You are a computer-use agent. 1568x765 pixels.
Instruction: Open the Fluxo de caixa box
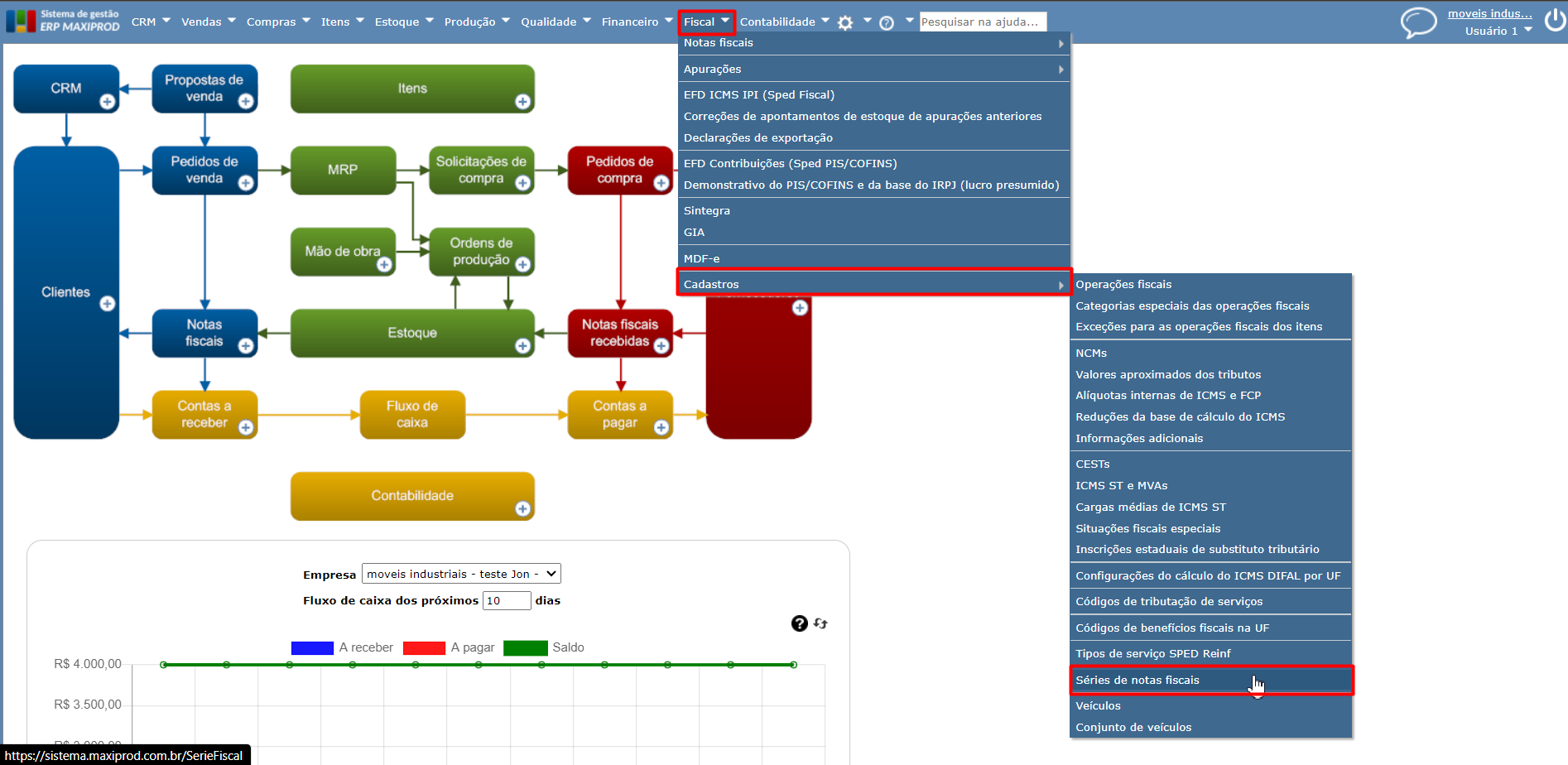[412, 414]
